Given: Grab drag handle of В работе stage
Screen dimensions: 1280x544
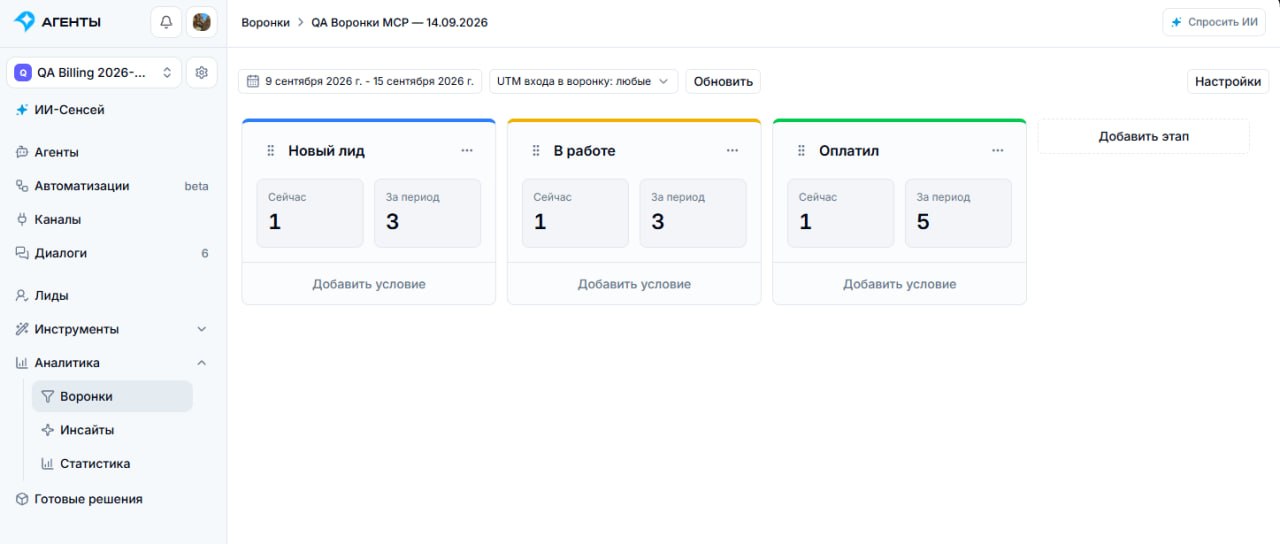Looking at the screenshot, I should pyautogui.click(x=535, y=151).
